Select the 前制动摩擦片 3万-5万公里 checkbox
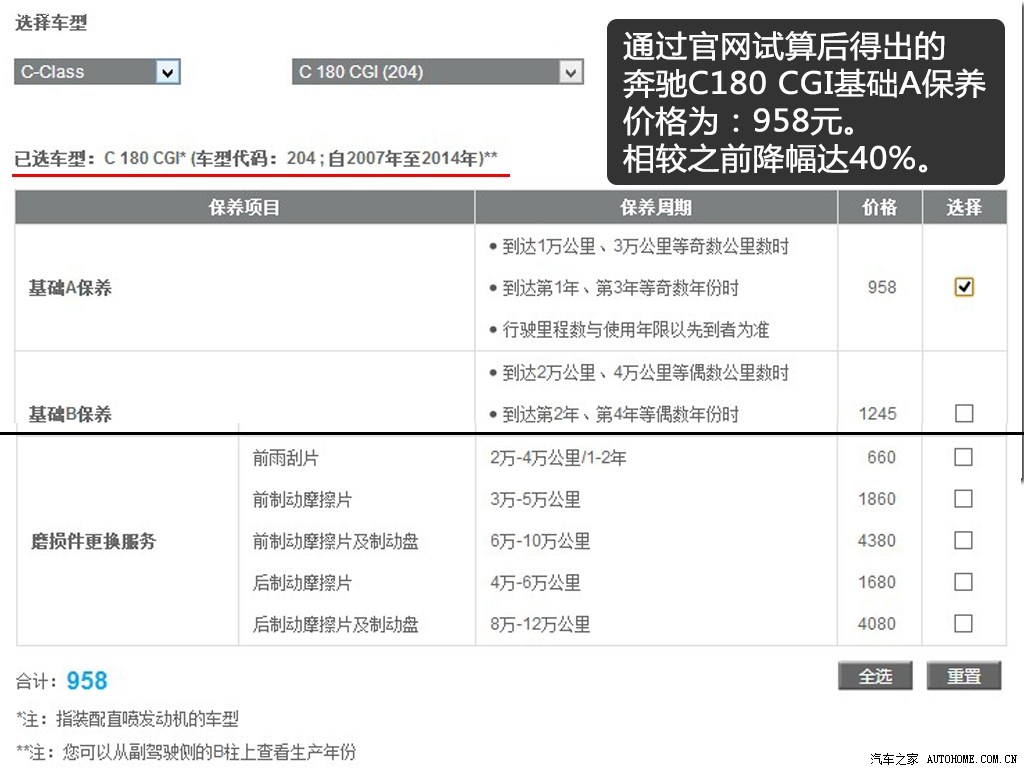1024x768 pixels. pyautogui.click(x=963, y=498)
